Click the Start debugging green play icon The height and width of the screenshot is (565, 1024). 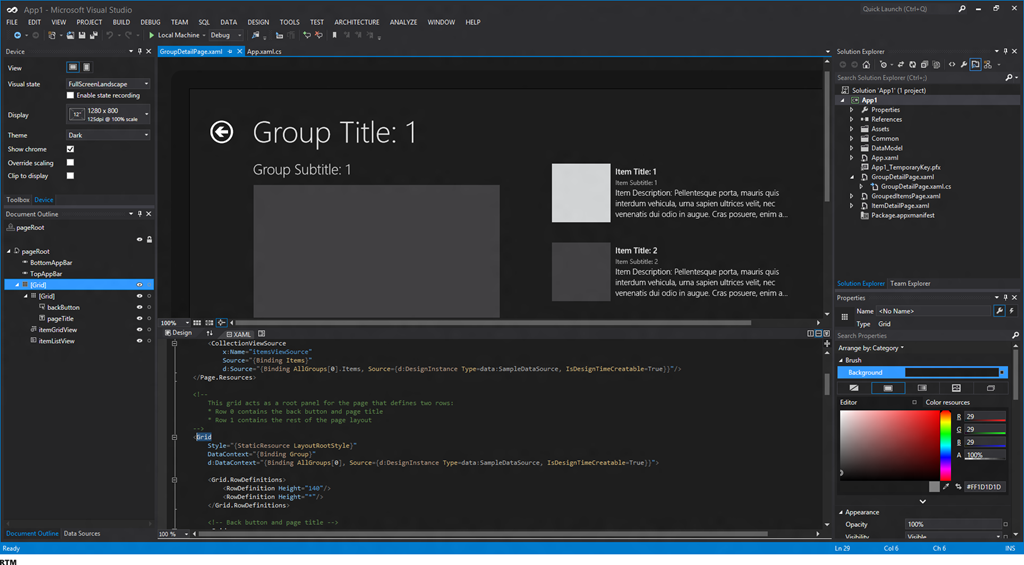[152, 35]
